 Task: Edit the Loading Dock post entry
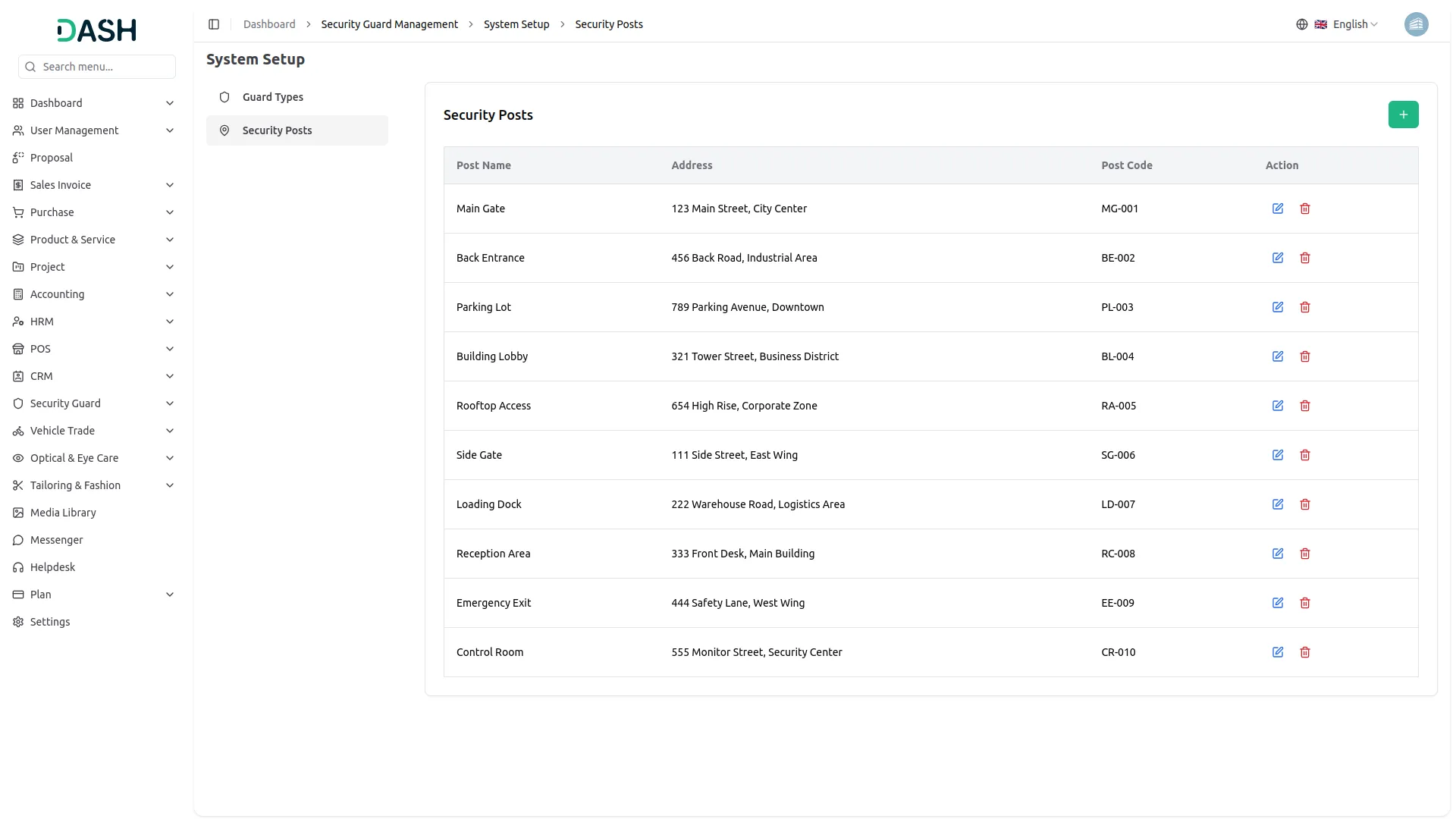pos(1278,504)
